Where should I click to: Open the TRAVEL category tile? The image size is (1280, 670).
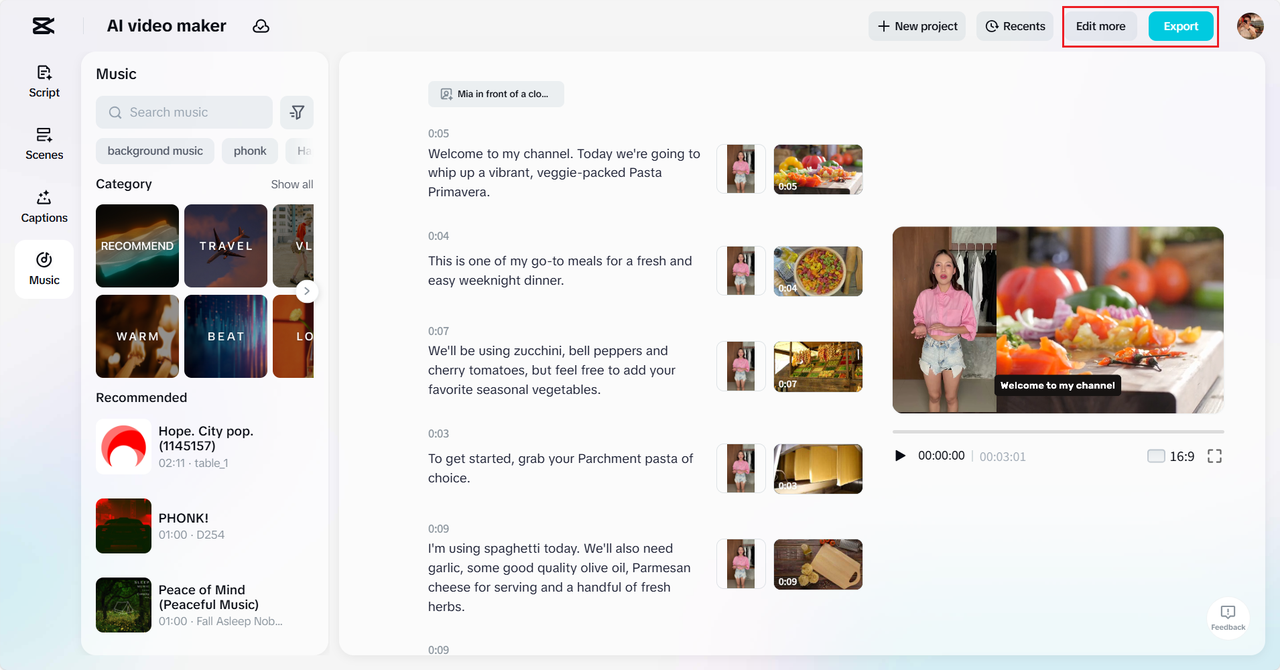pos(226,246)
